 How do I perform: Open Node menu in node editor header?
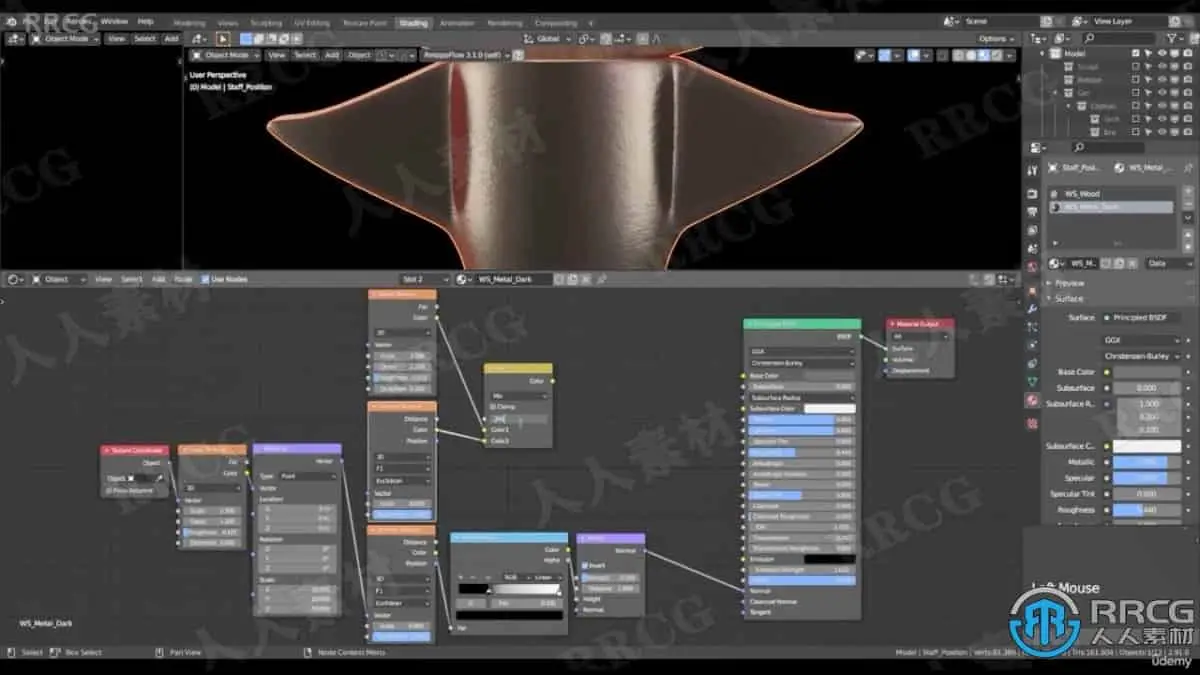[x=183, y=279]
